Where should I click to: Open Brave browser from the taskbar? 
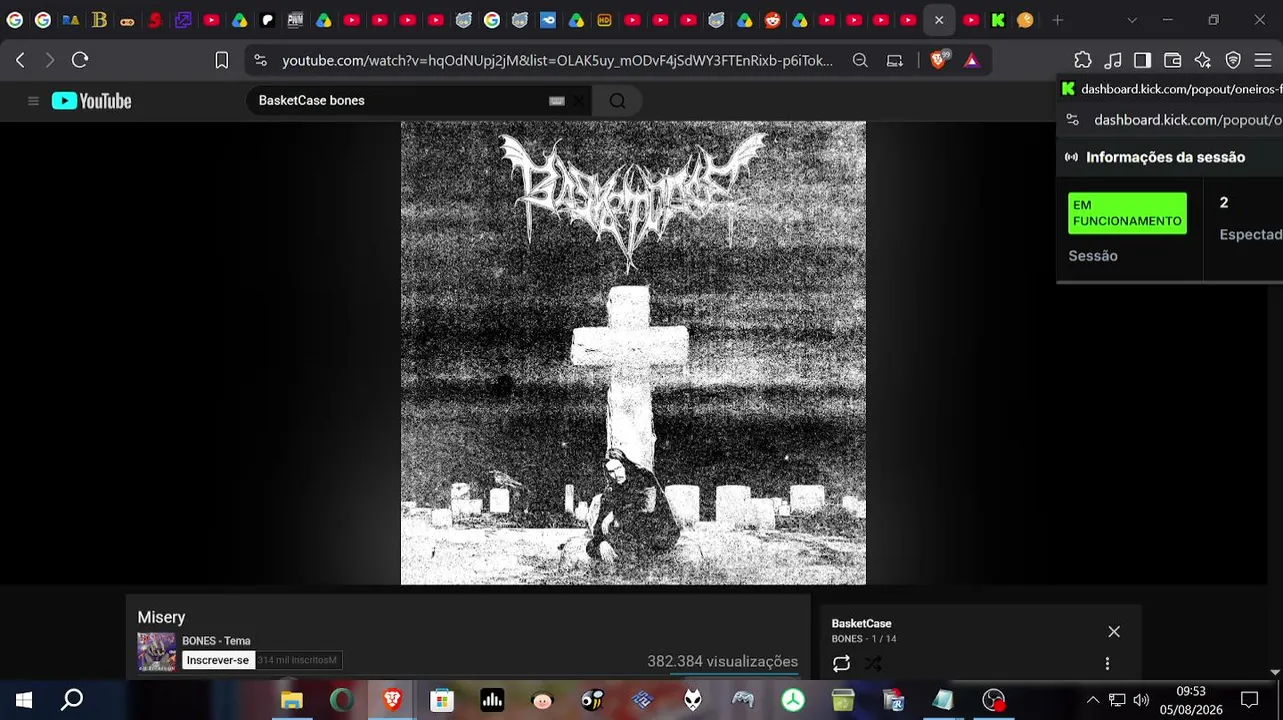pyautogui.click(x=392, y=700)
